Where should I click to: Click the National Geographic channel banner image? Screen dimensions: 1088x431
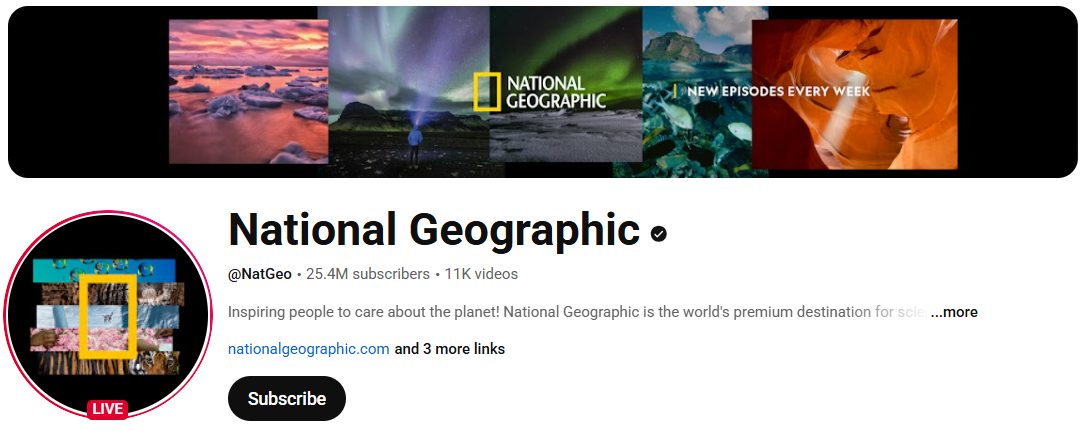click(543, 92)
